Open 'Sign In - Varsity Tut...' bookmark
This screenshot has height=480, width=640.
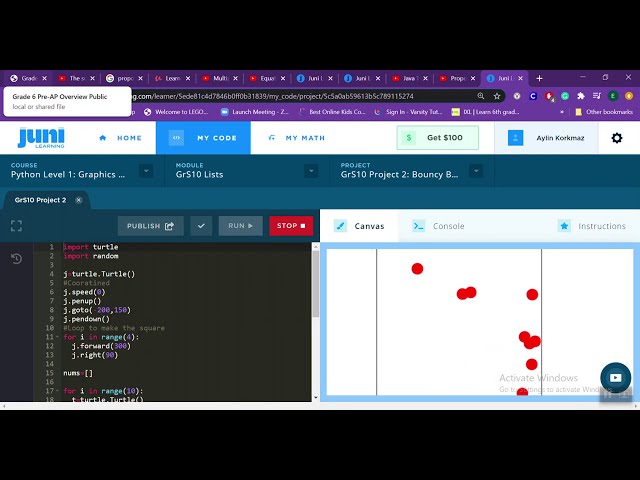[409, 112]
